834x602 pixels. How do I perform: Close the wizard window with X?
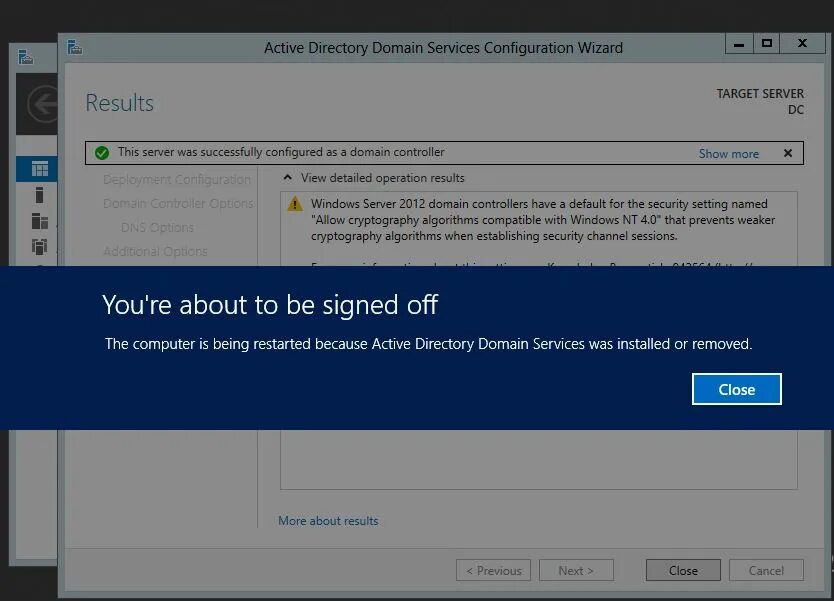[x=803, y=44]
